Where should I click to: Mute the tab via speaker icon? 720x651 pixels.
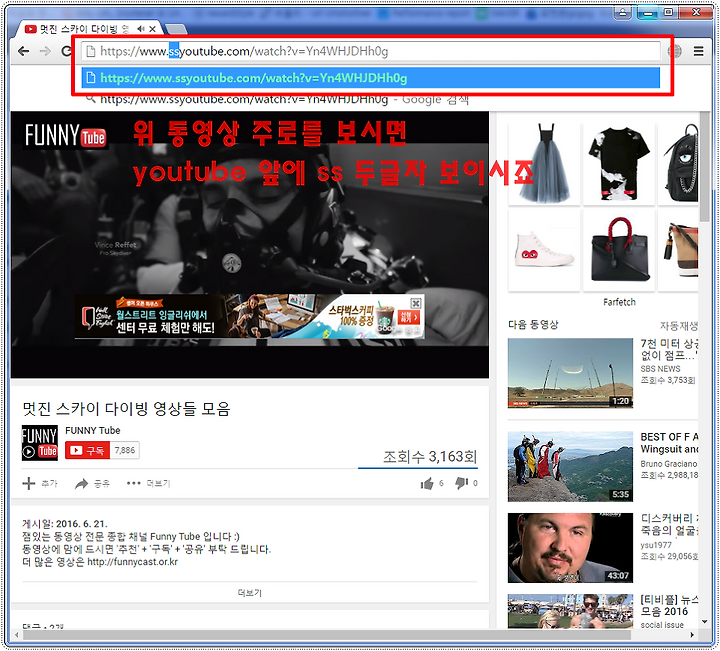(x=141, y=29)
